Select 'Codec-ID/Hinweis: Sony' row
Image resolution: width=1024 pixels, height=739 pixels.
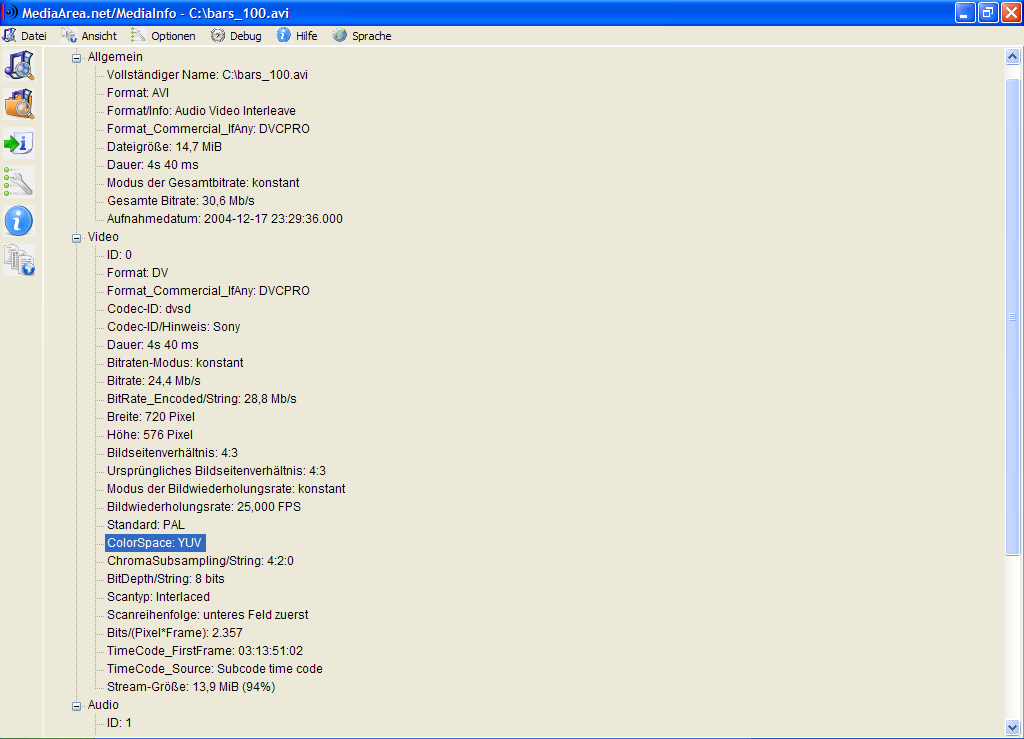(x=174, y=327)
